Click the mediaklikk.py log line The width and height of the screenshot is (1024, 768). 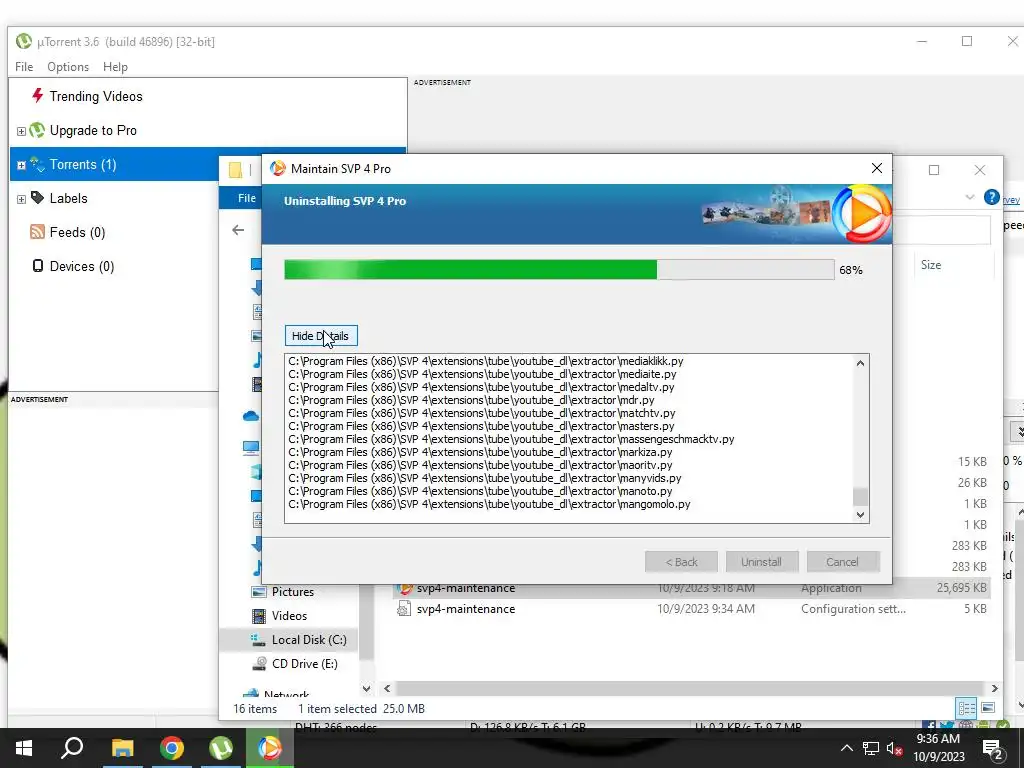click(x=485, y=360)
